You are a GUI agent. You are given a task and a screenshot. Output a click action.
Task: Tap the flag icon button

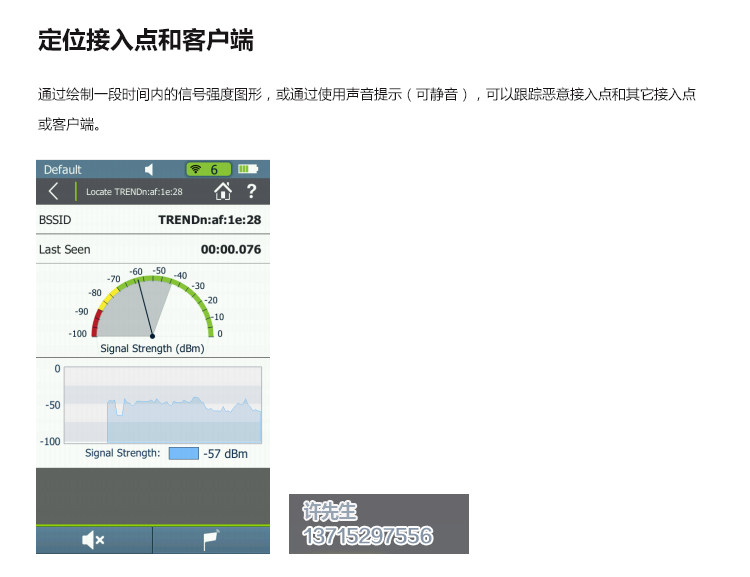(211, 540)
